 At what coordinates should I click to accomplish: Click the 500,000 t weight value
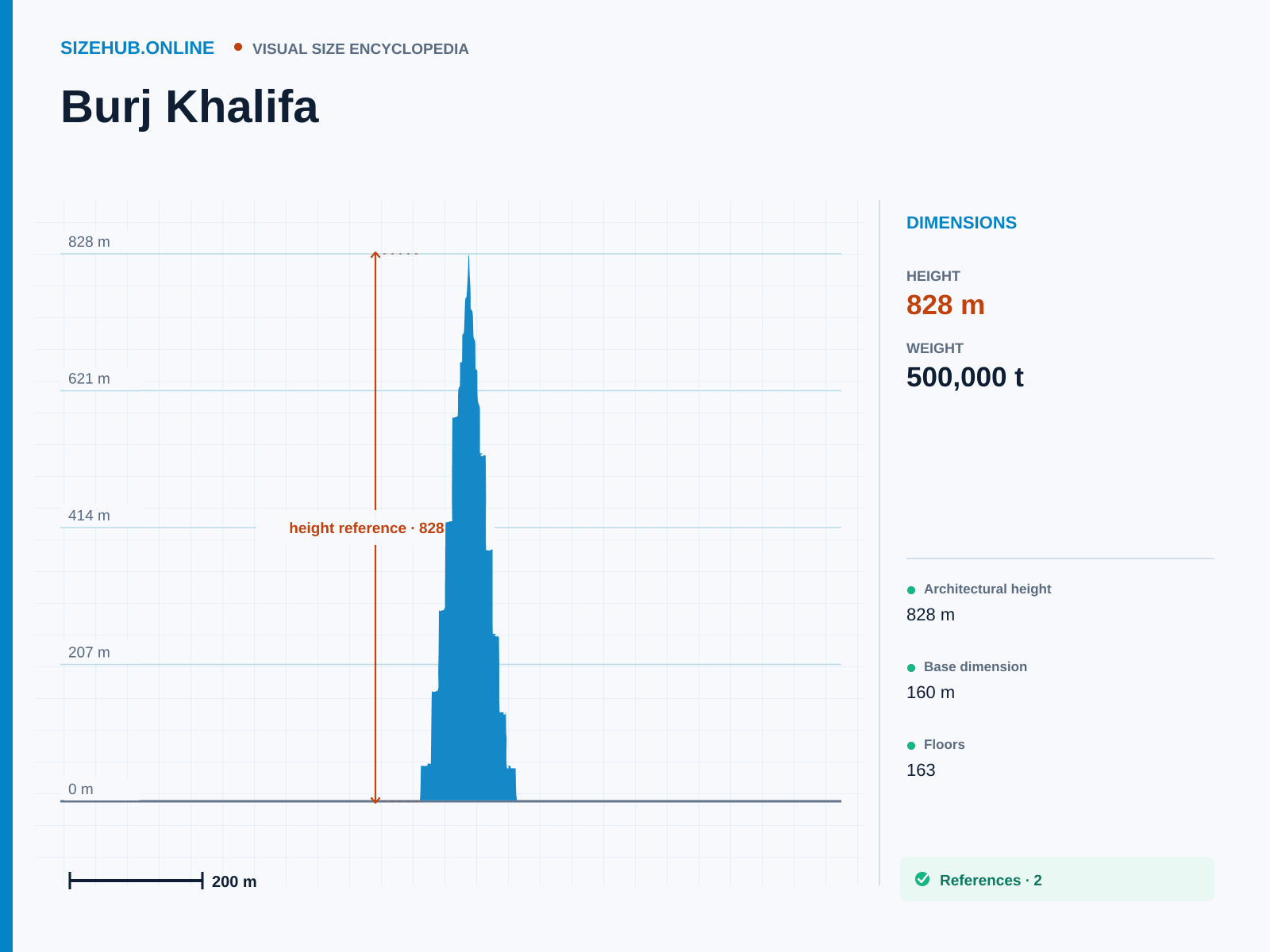965,378
